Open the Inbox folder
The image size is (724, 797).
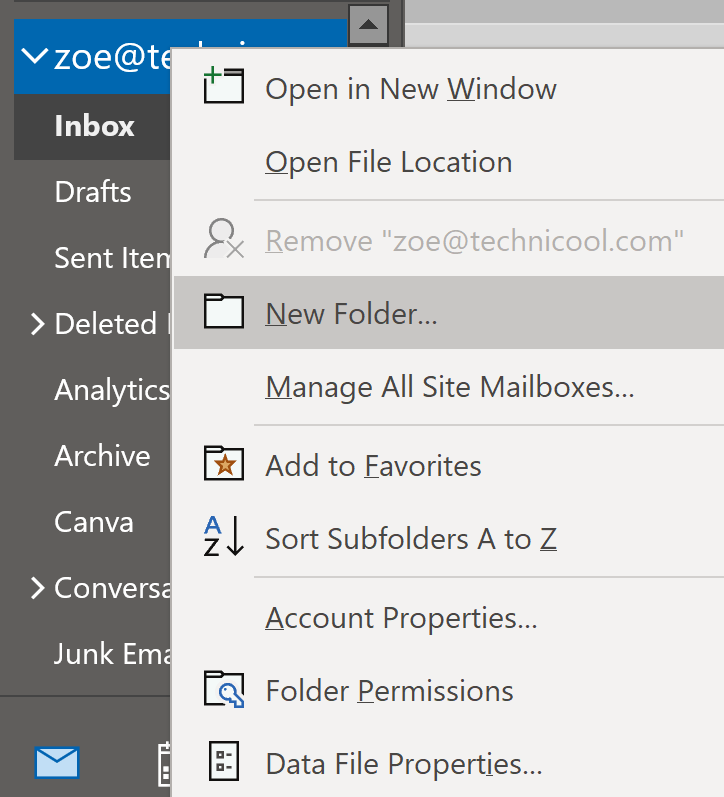[94, 126]
